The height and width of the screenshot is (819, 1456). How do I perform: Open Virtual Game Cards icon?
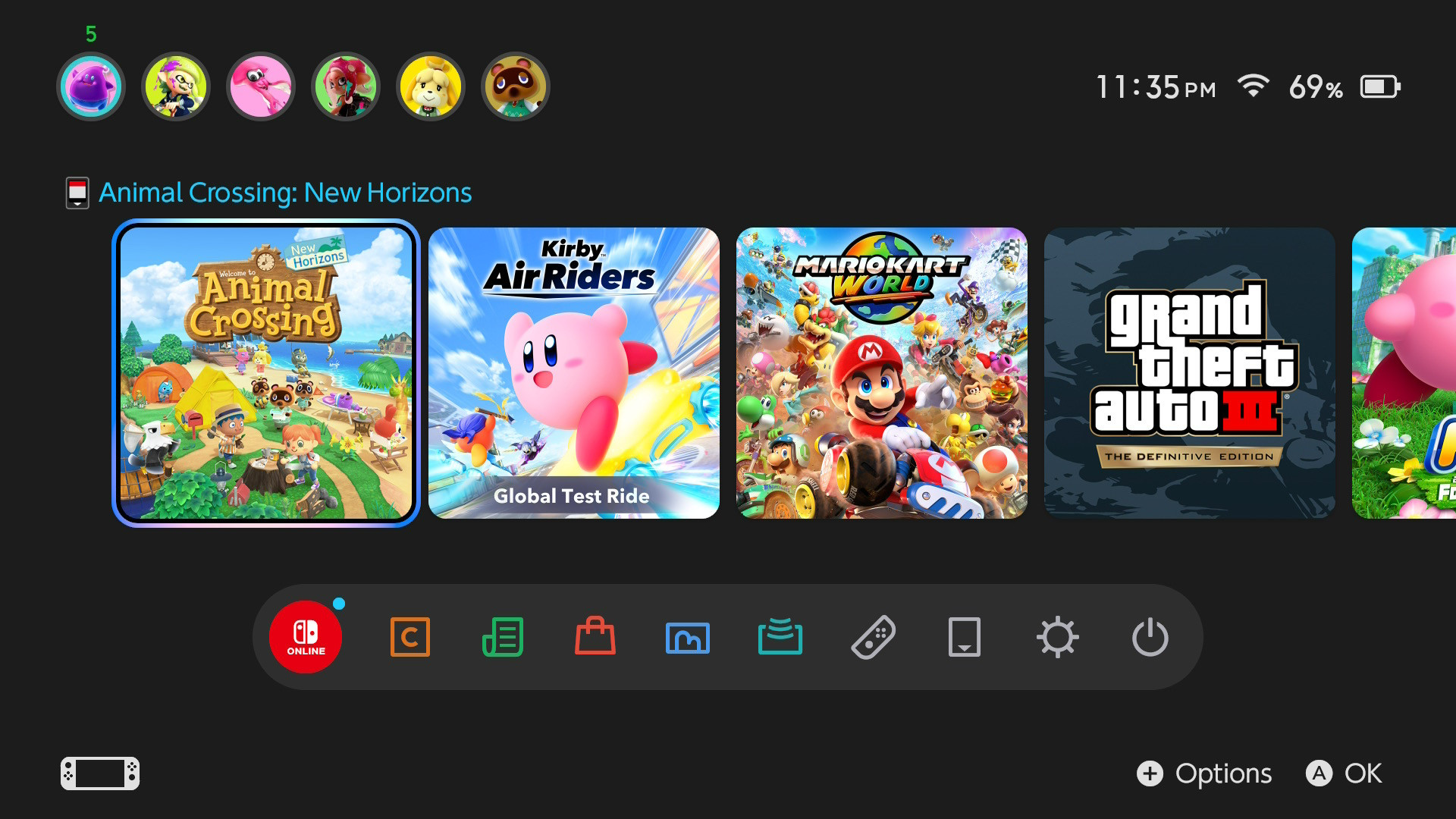(x=965, y=637)
